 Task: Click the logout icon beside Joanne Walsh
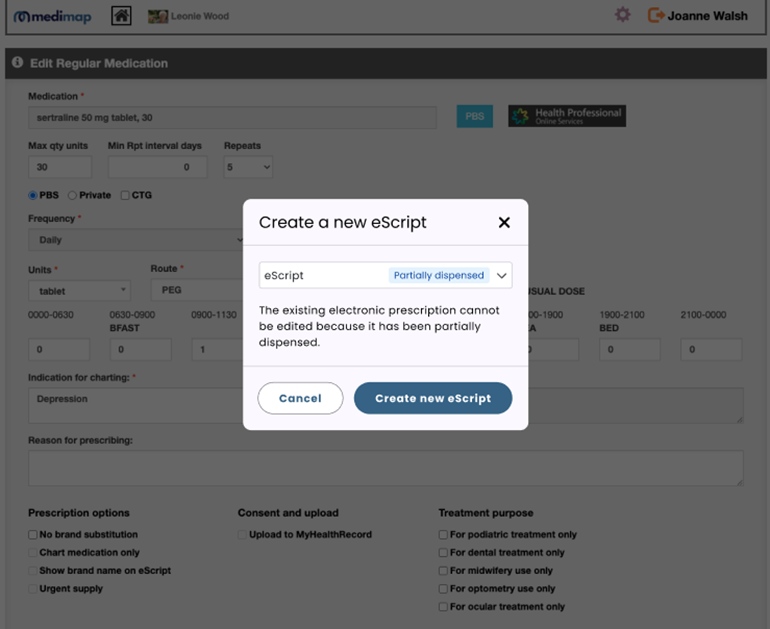pyautogui.click(x=656, y=15)
